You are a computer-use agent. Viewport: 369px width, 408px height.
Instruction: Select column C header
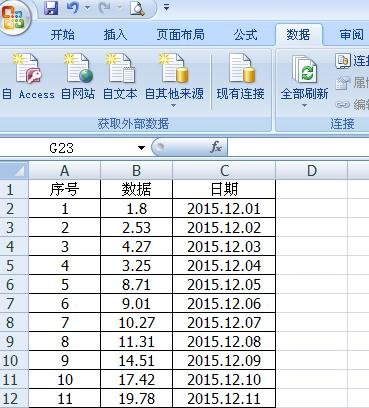coord(224,171)
